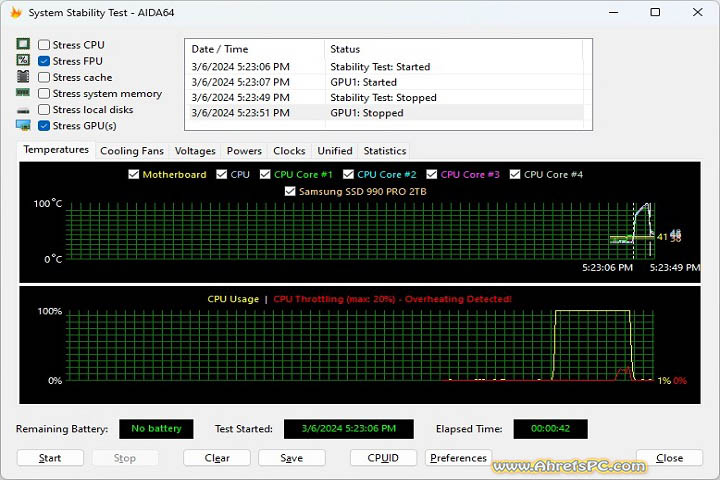Click the 3/6/2024 5:23:51 PM log timestamp
The image size is (720, 480).
tap(241, 113)
